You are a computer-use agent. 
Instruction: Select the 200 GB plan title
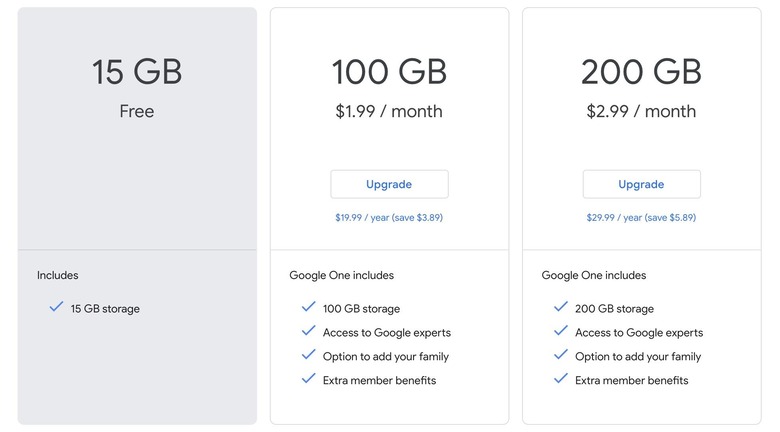click(641, 72)
